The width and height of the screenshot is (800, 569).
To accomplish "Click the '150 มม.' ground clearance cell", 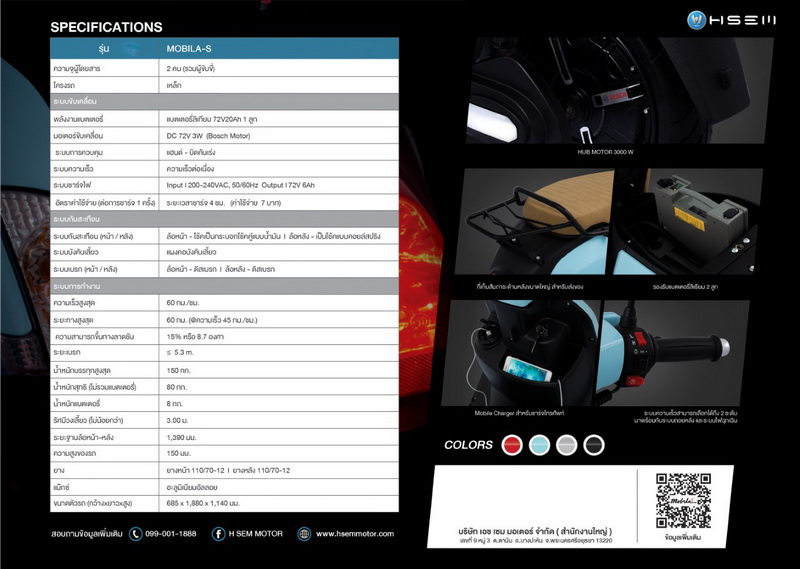I will point(279,453).
